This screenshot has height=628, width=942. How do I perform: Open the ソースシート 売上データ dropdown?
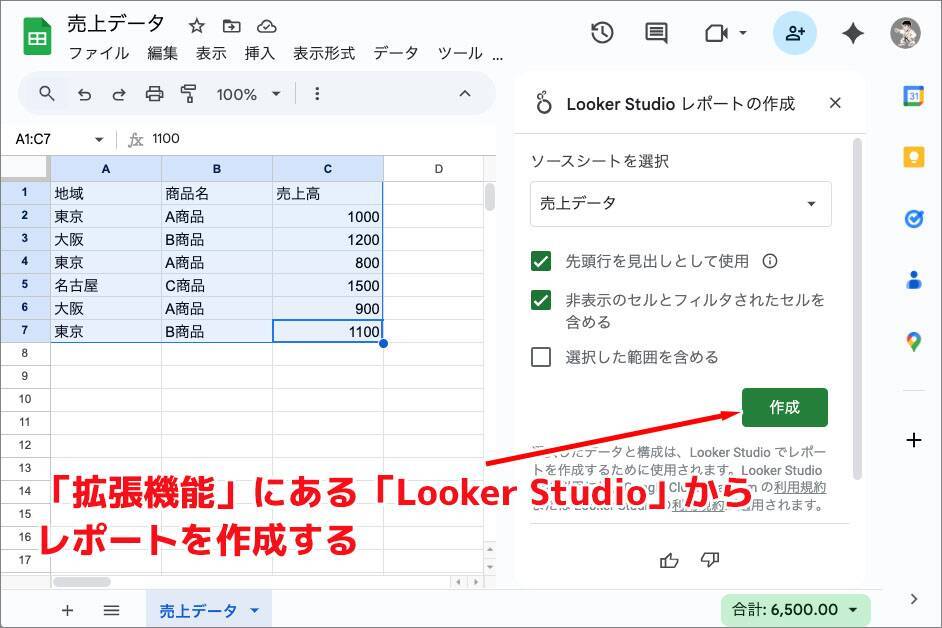(680, 204)
